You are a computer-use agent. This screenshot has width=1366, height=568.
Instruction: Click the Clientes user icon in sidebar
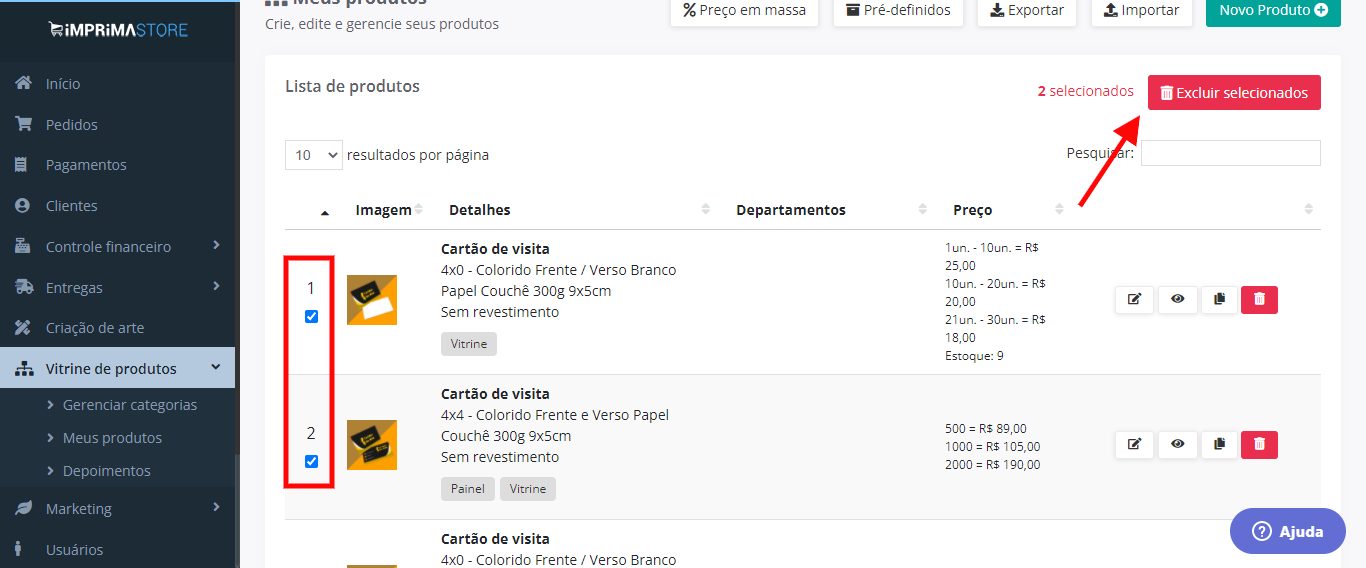pos(23,205)
